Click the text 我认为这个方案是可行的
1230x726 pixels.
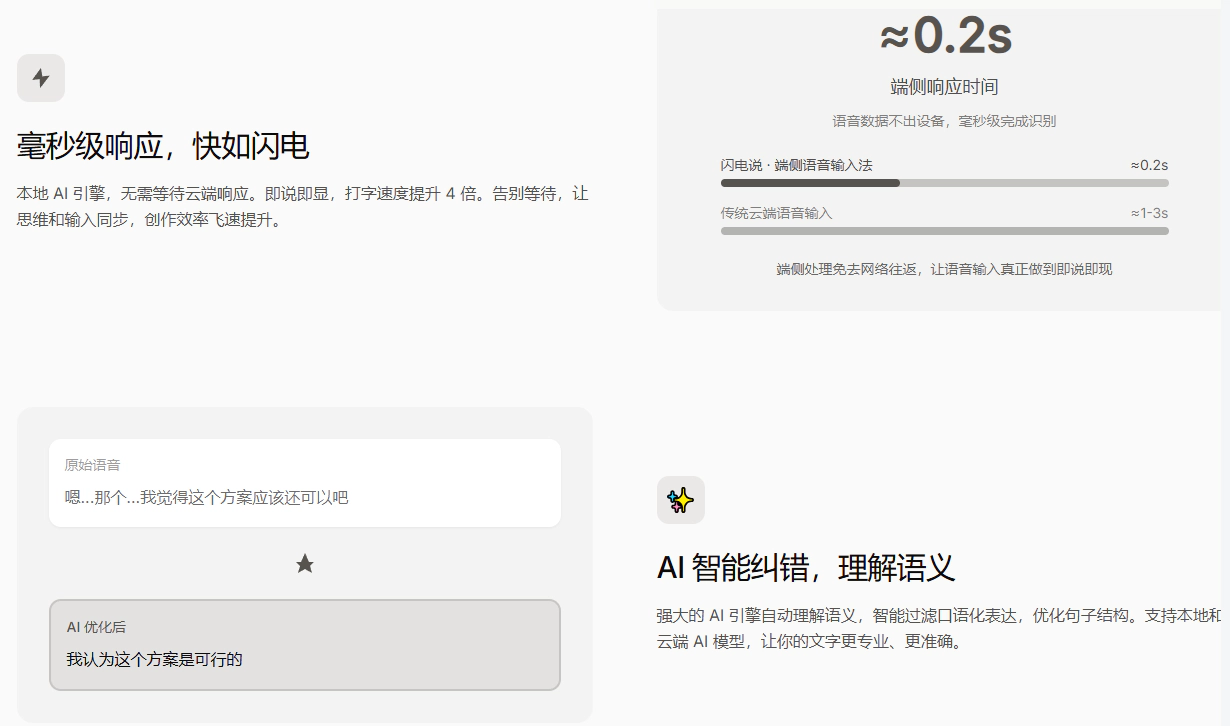[155, 659]
